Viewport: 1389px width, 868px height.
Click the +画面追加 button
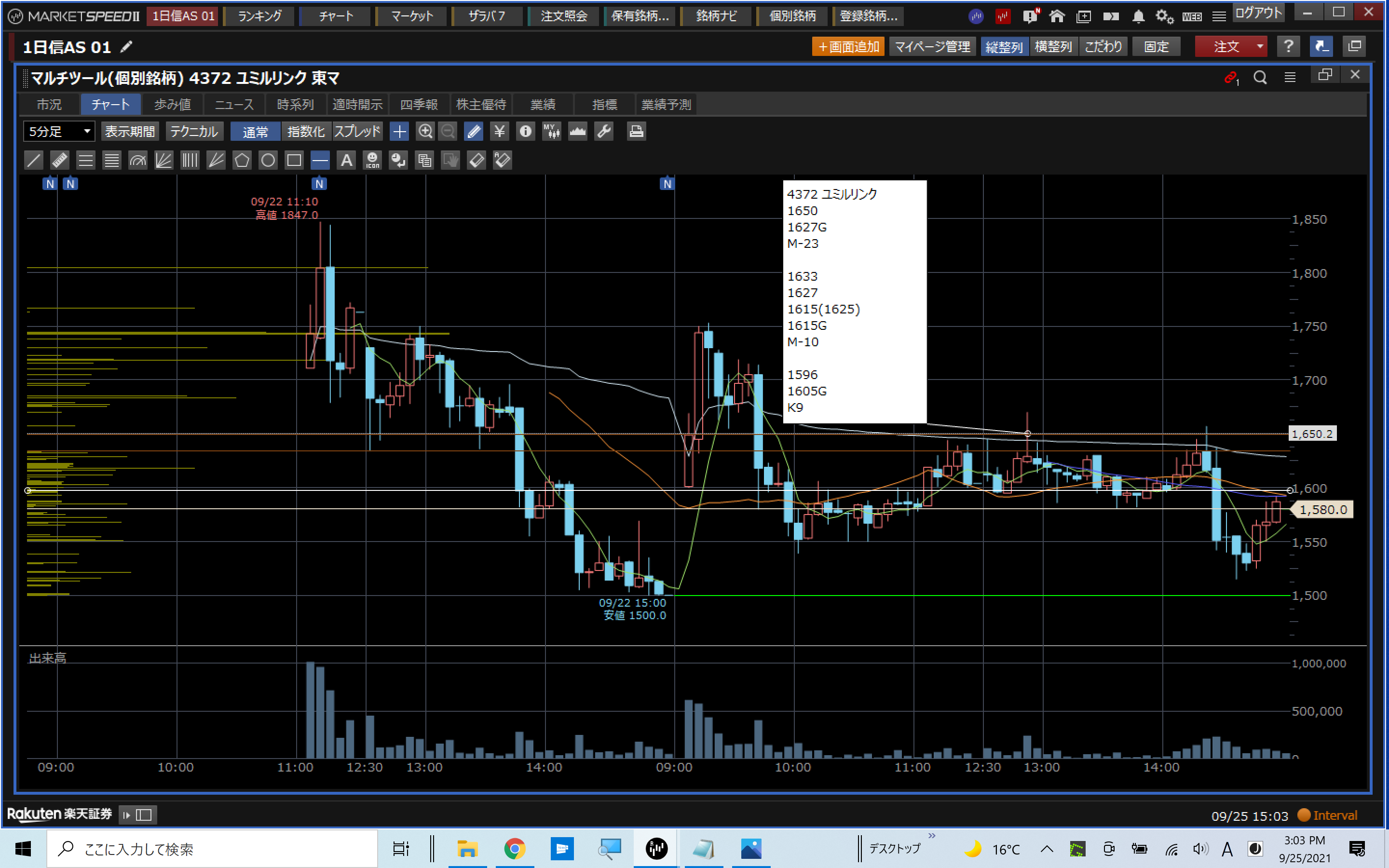click(848, 46)
